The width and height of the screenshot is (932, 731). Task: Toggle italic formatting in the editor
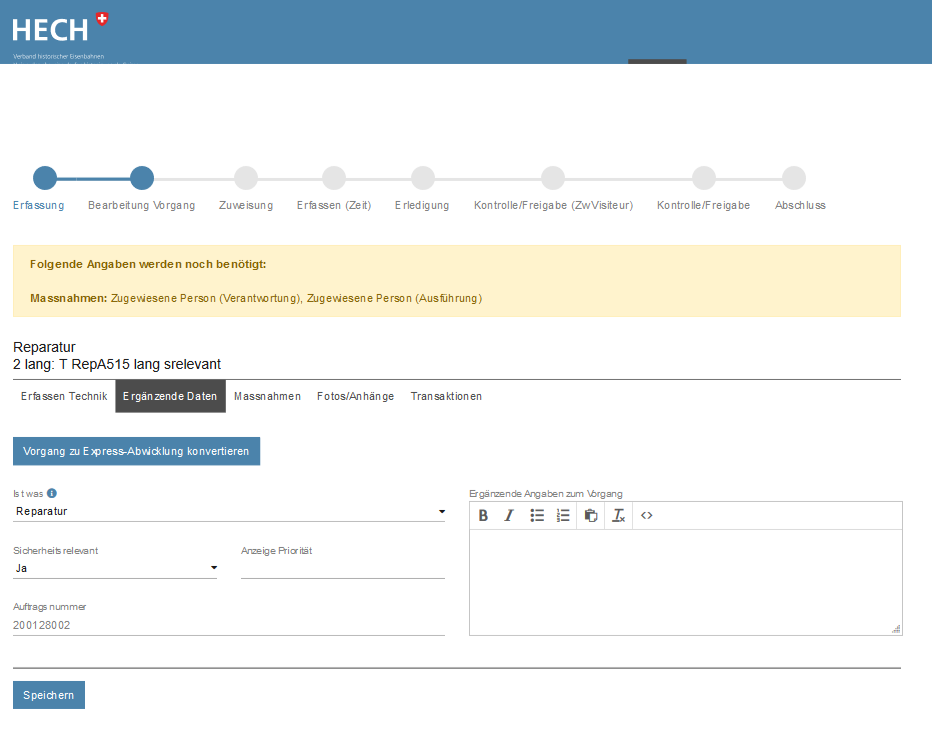(509, 516)
